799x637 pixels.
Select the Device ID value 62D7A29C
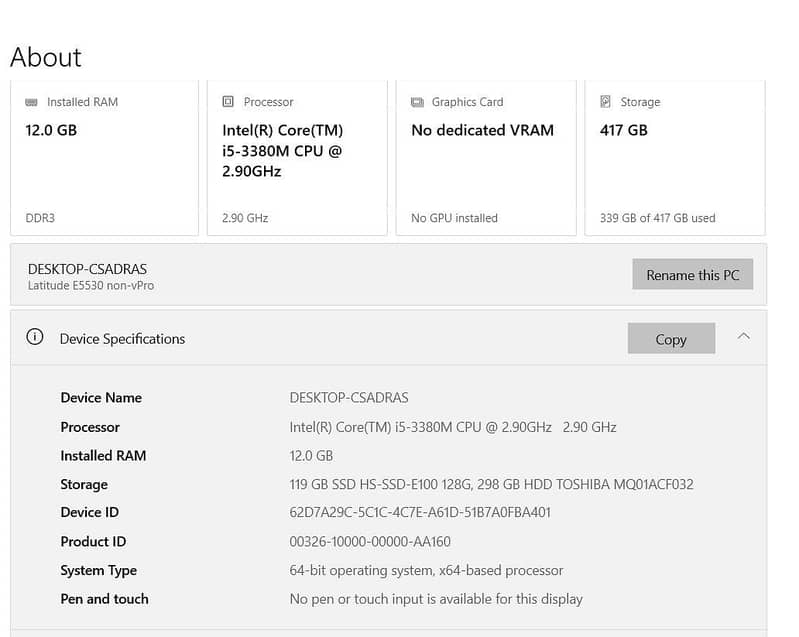420,512
